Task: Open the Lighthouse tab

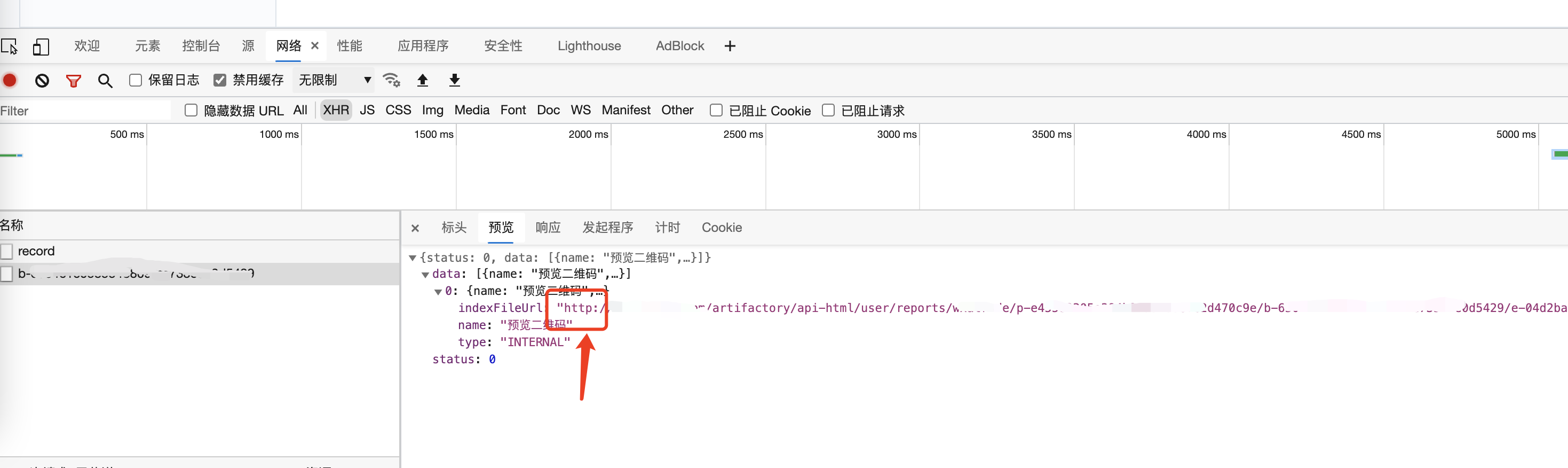Action: tap(589, 46)
